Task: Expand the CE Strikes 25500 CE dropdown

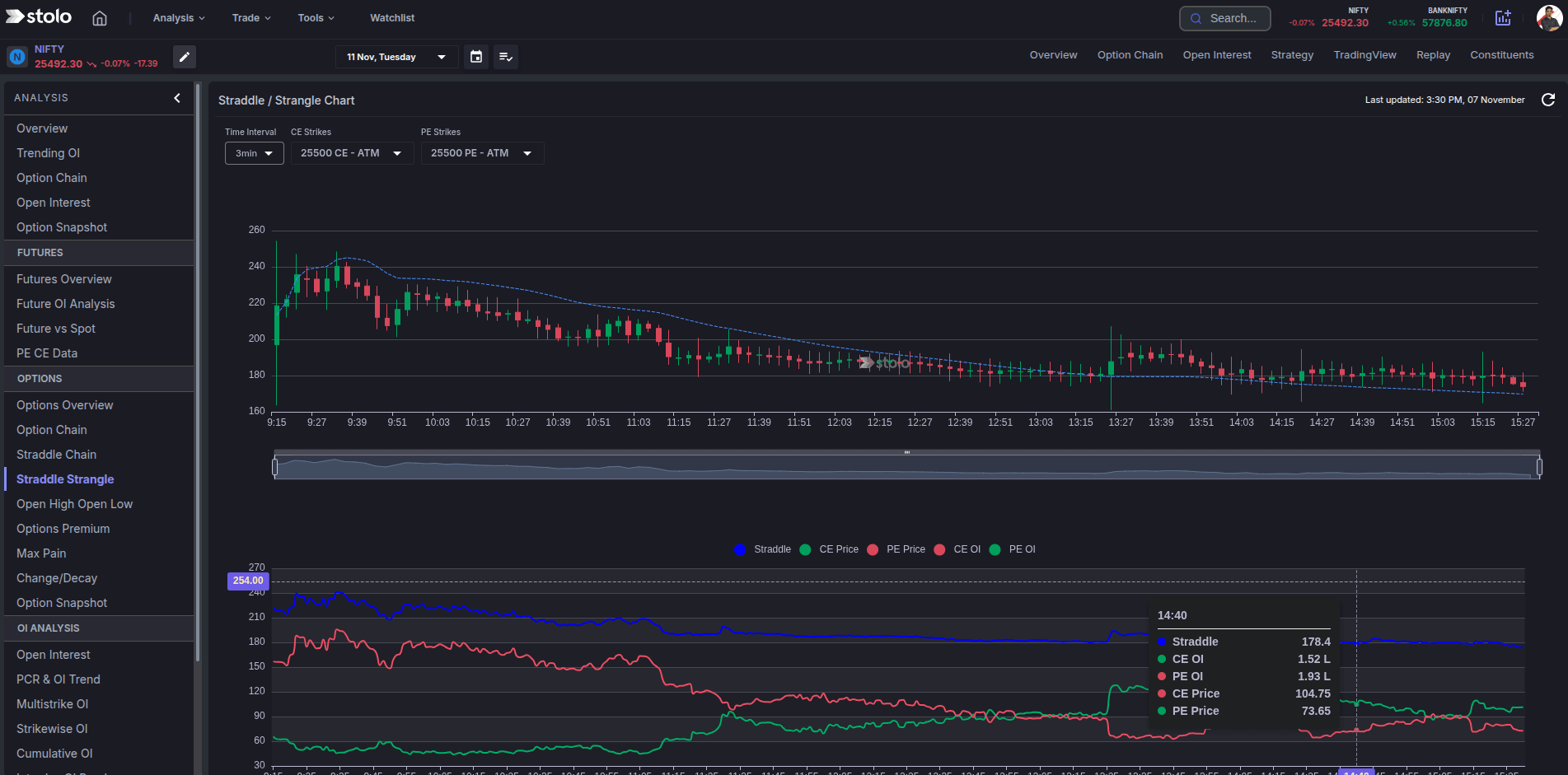Action: pos(351,153)
